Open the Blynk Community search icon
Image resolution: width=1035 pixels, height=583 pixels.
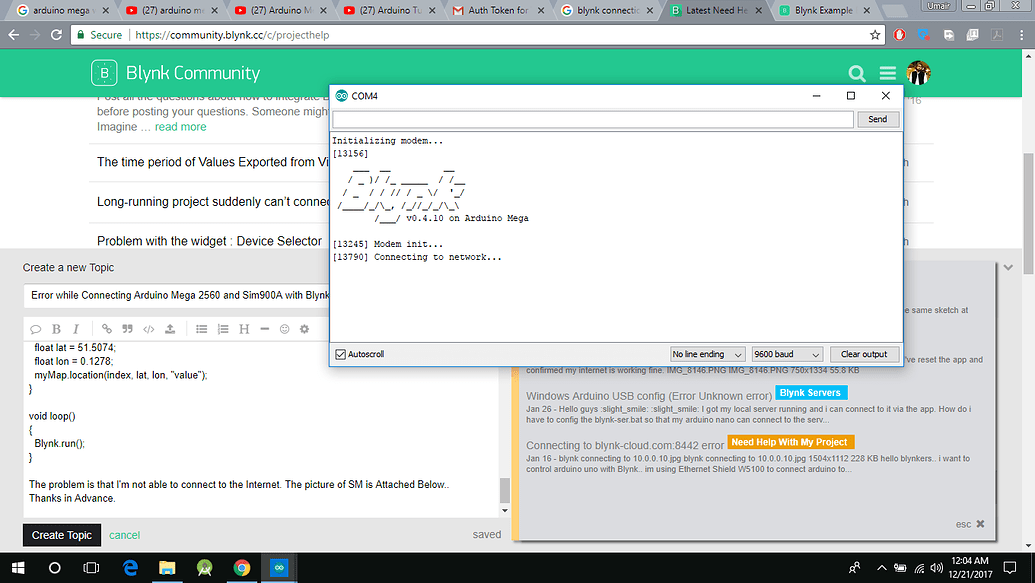pyautogui.click(x=857, y=73)
